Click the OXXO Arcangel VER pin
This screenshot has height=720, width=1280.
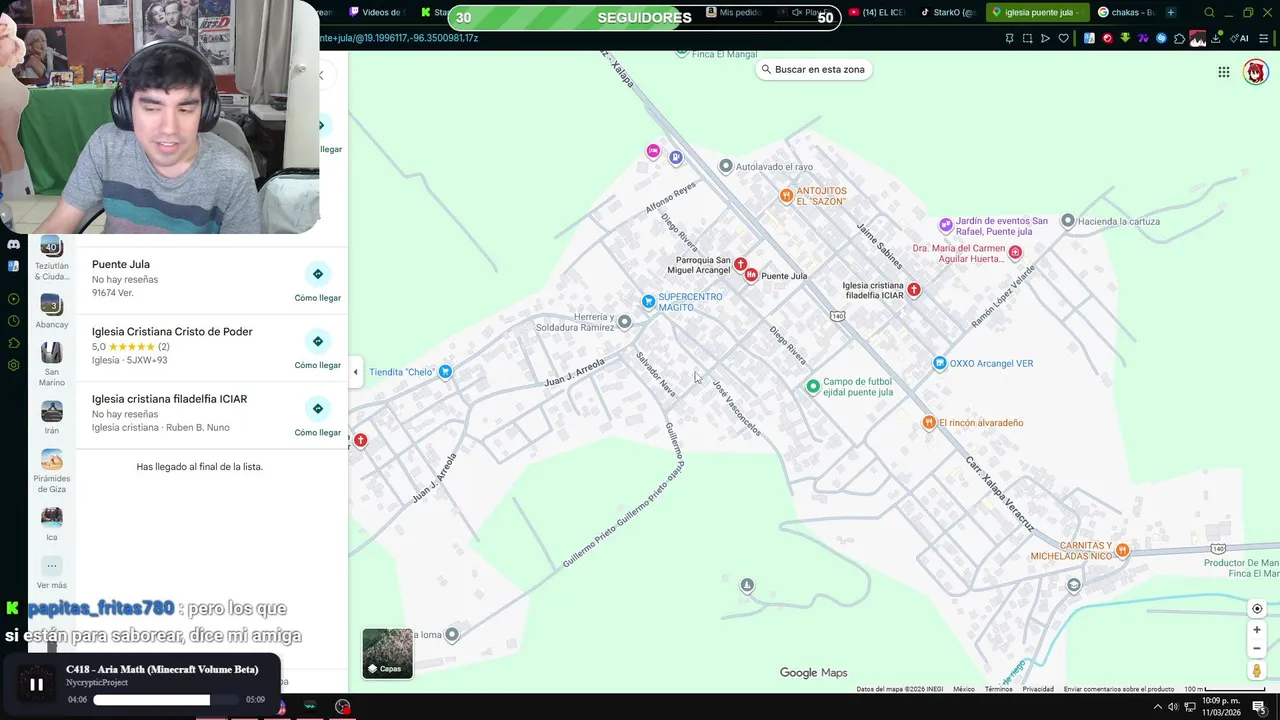[939, 363]
